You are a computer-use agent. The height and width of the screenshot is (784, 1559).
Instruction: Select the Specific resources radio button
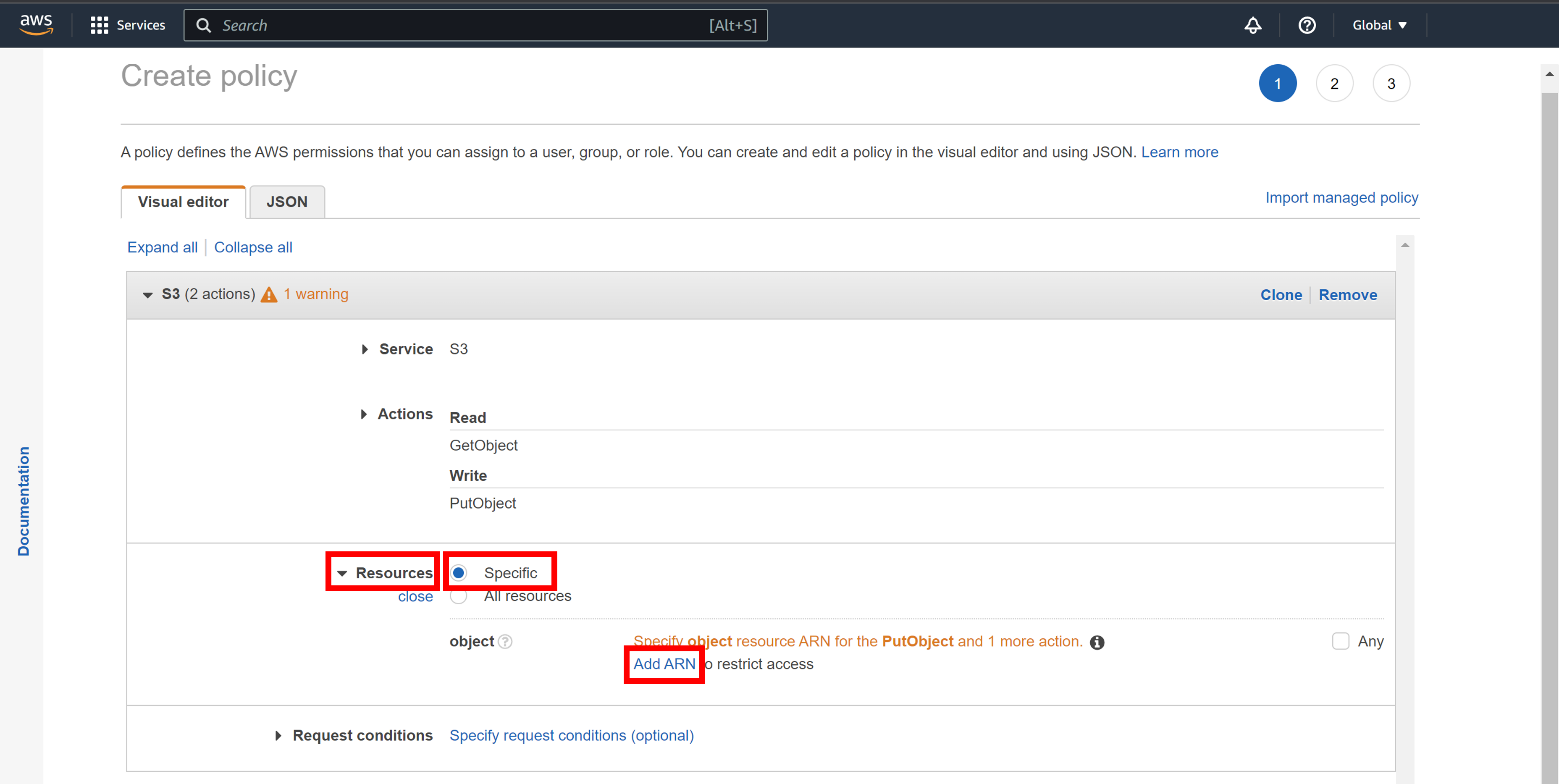pyautogui.click(x=459, y=572)
